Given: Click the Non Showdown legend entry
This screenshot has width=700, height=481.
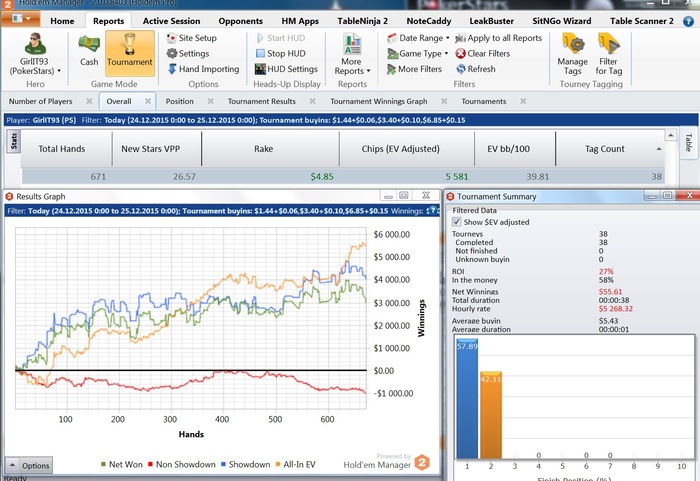Looking at the screenshot, I should point(182,464).
